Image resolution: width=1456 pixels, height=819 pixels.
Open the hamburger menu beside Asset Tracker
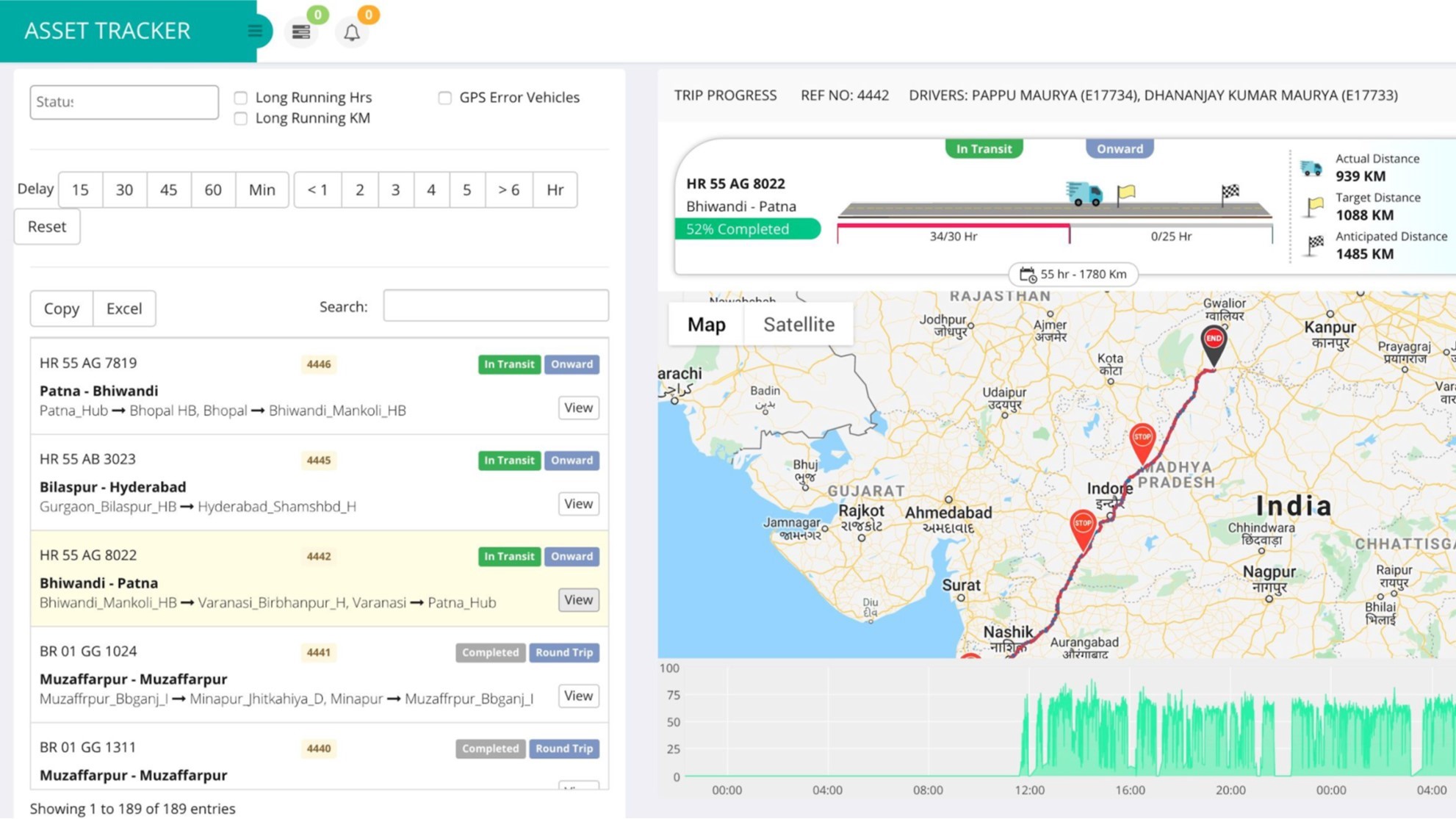(255, 31)
